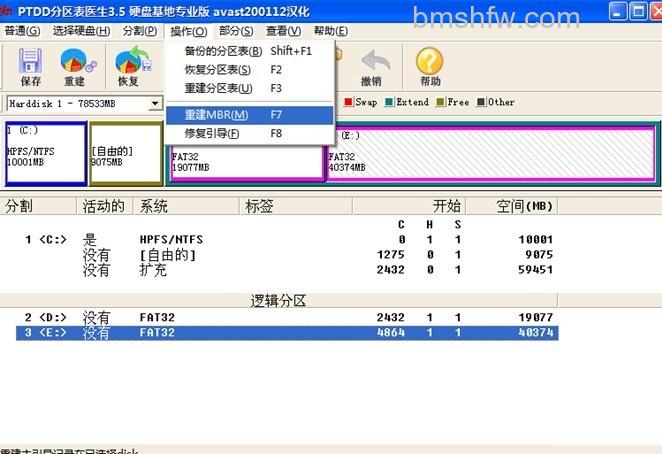This screenshot has width=662, height=454.
Task: Close the open 操作(O) menu
Action: 188,31
